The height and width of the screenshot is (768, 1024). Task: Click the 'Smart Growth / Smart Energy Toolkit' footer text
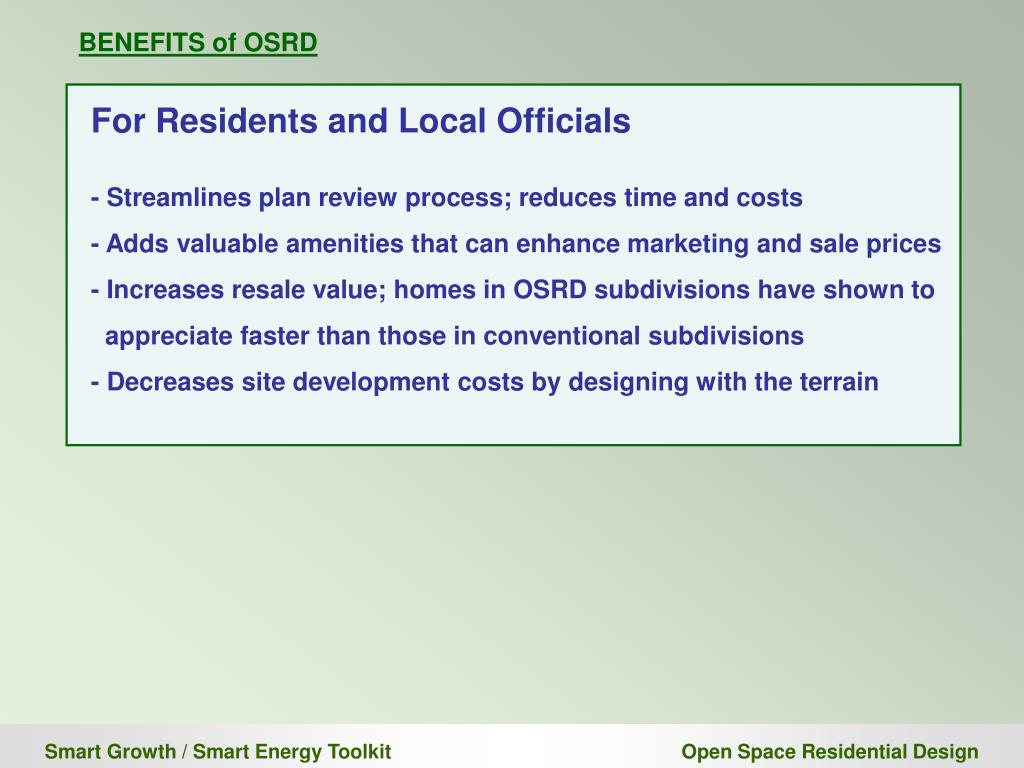pos(217,752)
